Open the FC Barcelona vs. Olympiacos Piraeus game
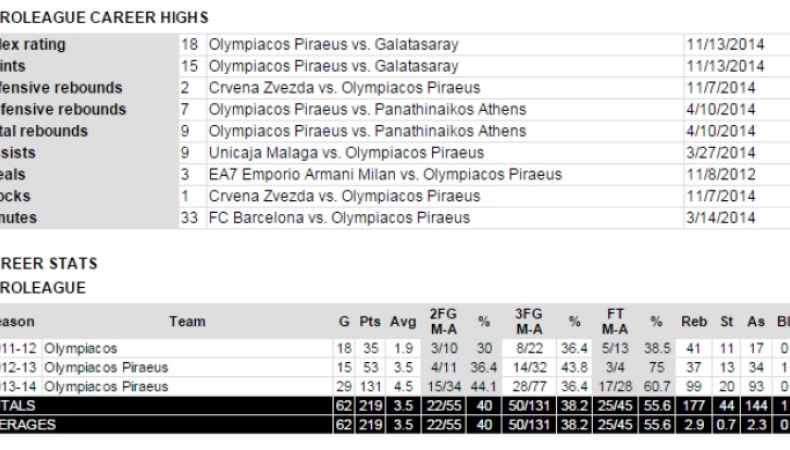This screenshot has width=790, height=450. (339, 218)
